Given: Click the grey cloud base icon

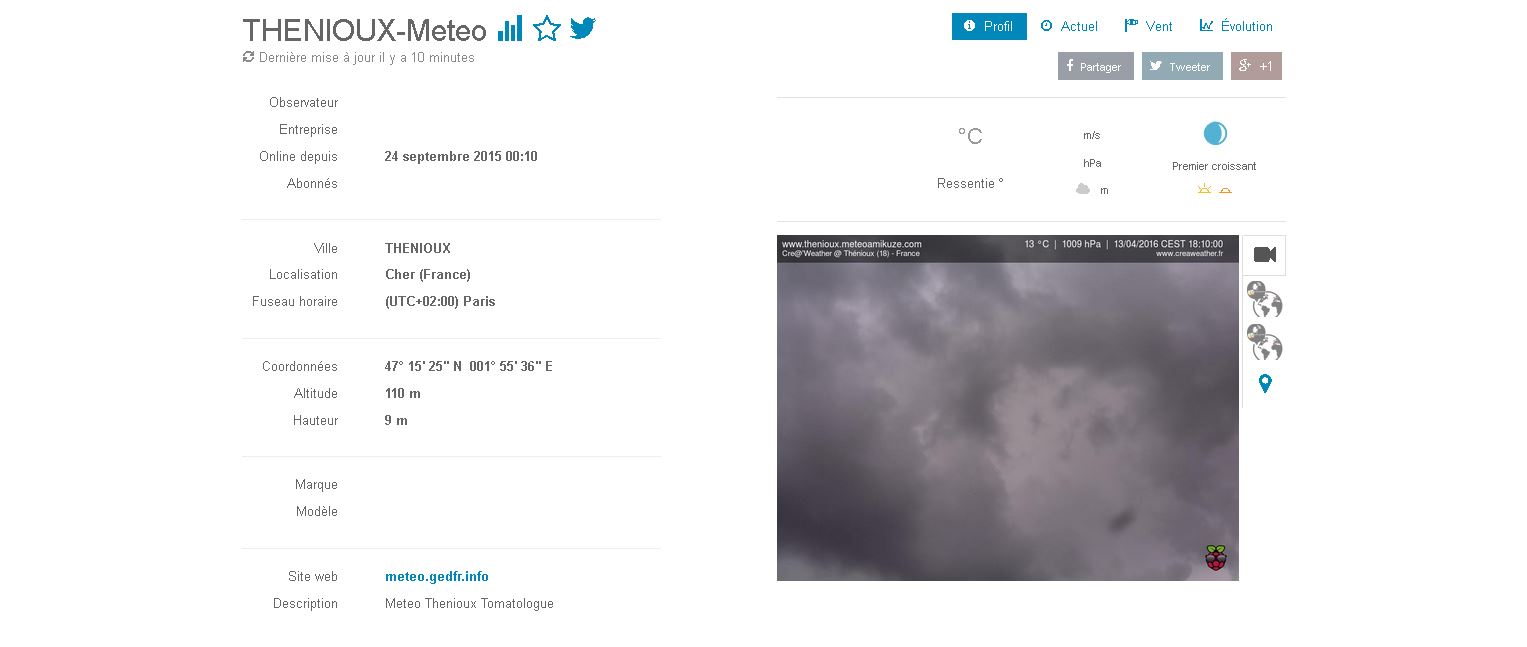Looking at the screenshot, I should click(x=1083, y=189).
